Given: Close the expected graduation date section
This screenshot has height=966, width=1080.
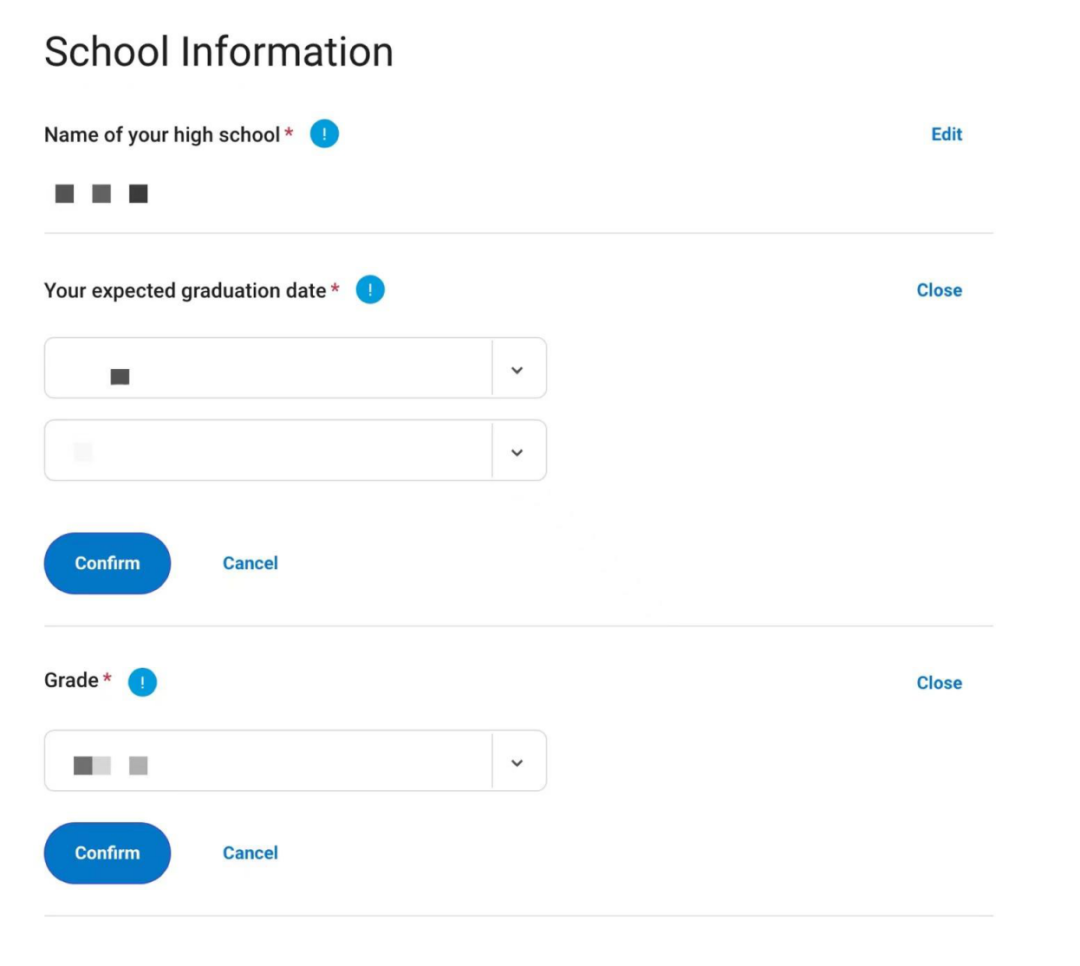Looking at the screenshot, I should tap(939, 290).
